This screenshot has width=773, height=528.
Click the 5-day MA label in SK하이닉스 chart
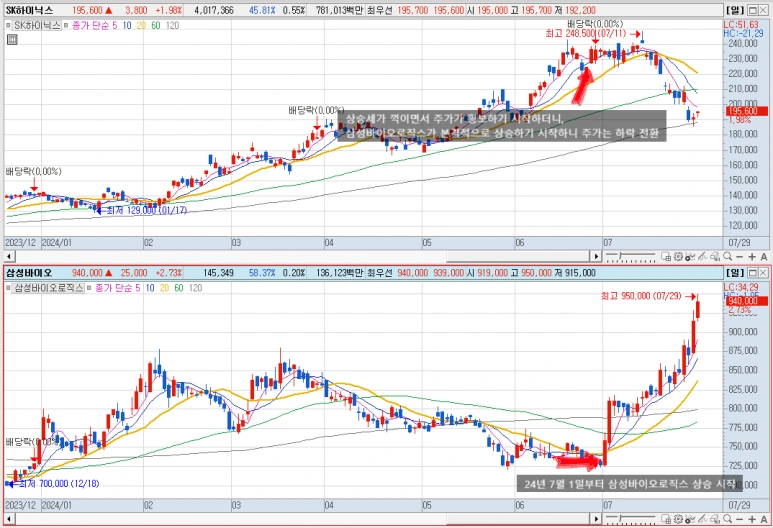(x=115, y=25)
